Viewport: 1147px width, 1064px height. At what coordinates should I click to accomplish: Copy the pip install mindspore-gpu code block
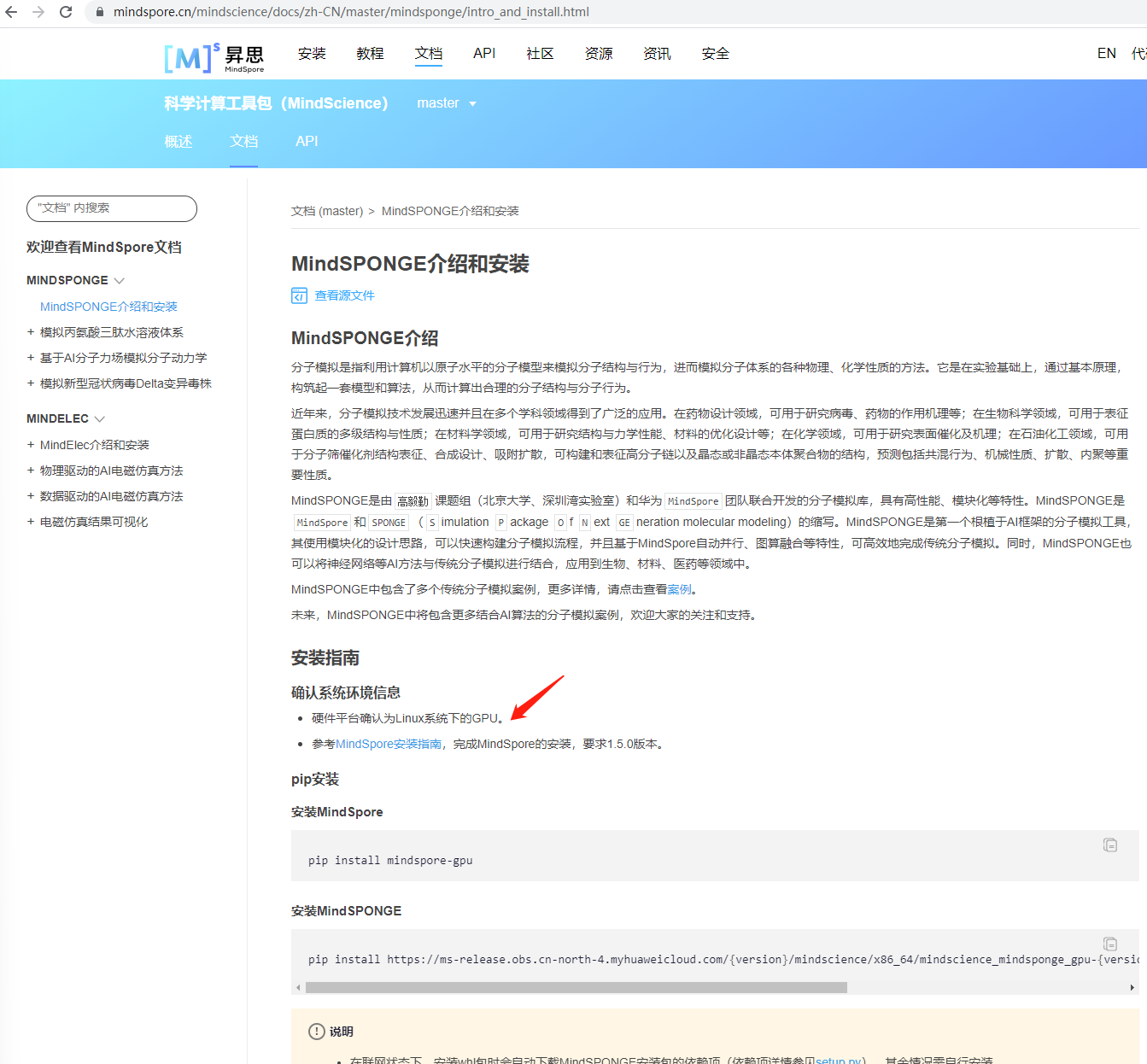click(1110, 845)
